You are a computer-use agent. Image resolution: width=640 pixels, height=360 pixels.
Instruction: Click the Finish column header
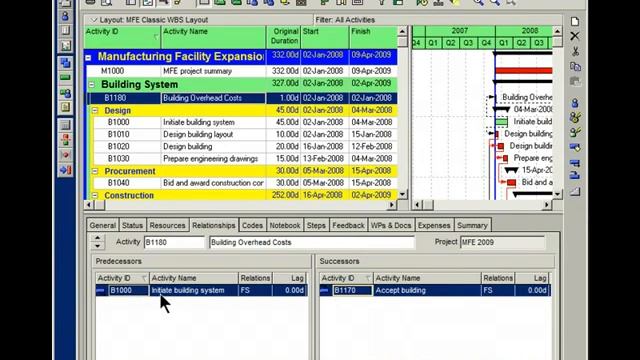point(373,37)
